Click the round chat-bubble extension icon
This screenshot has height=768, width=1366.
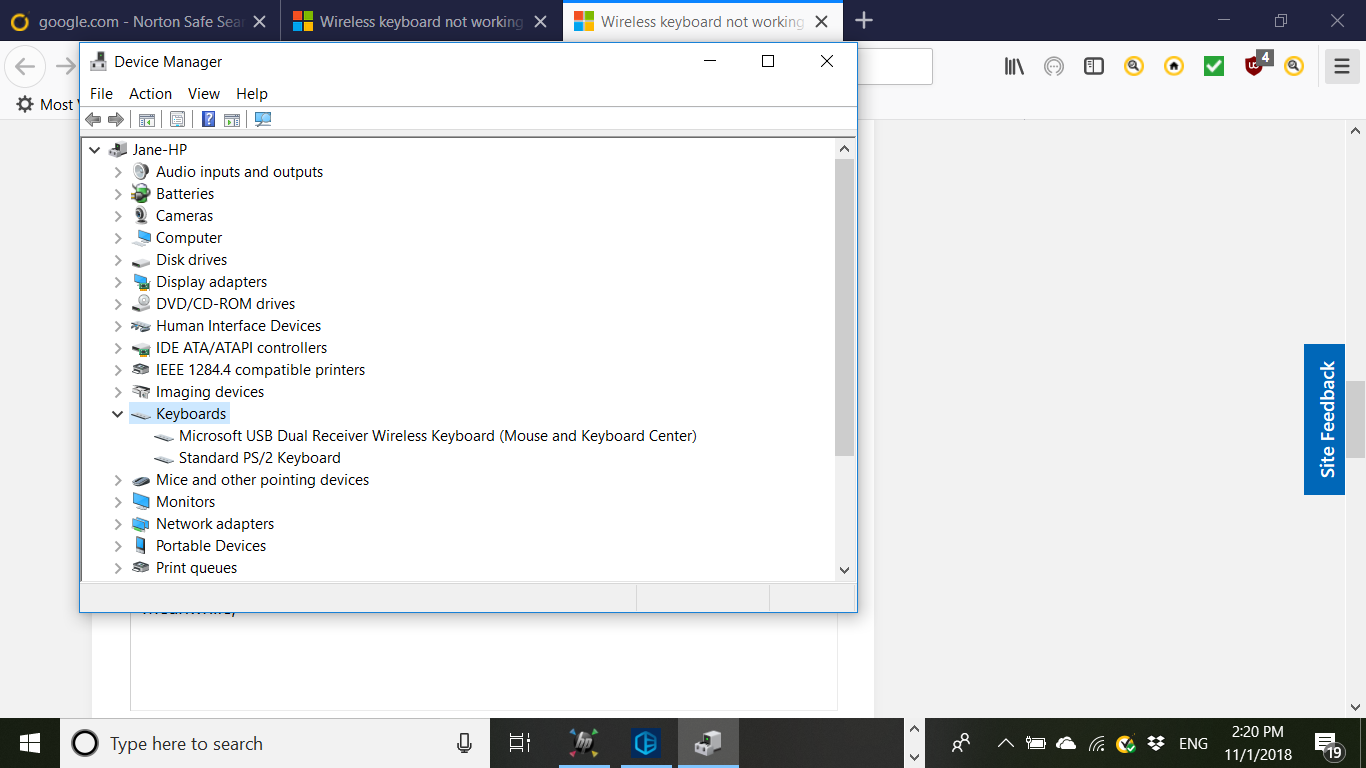coord(1054,67)
